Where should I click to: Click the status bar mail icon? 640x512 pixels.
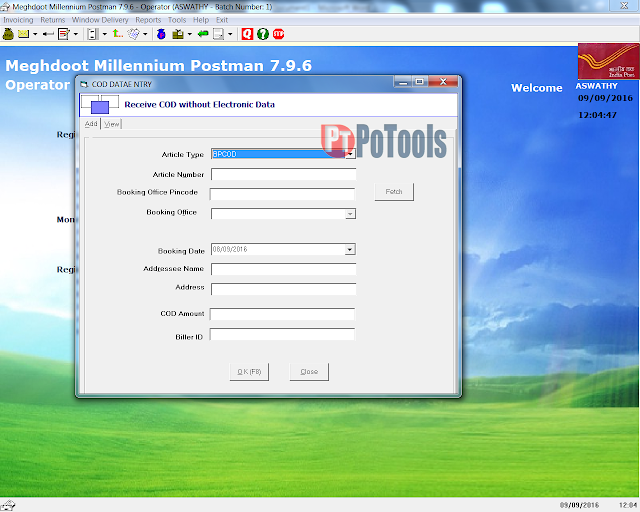point(8,505)
